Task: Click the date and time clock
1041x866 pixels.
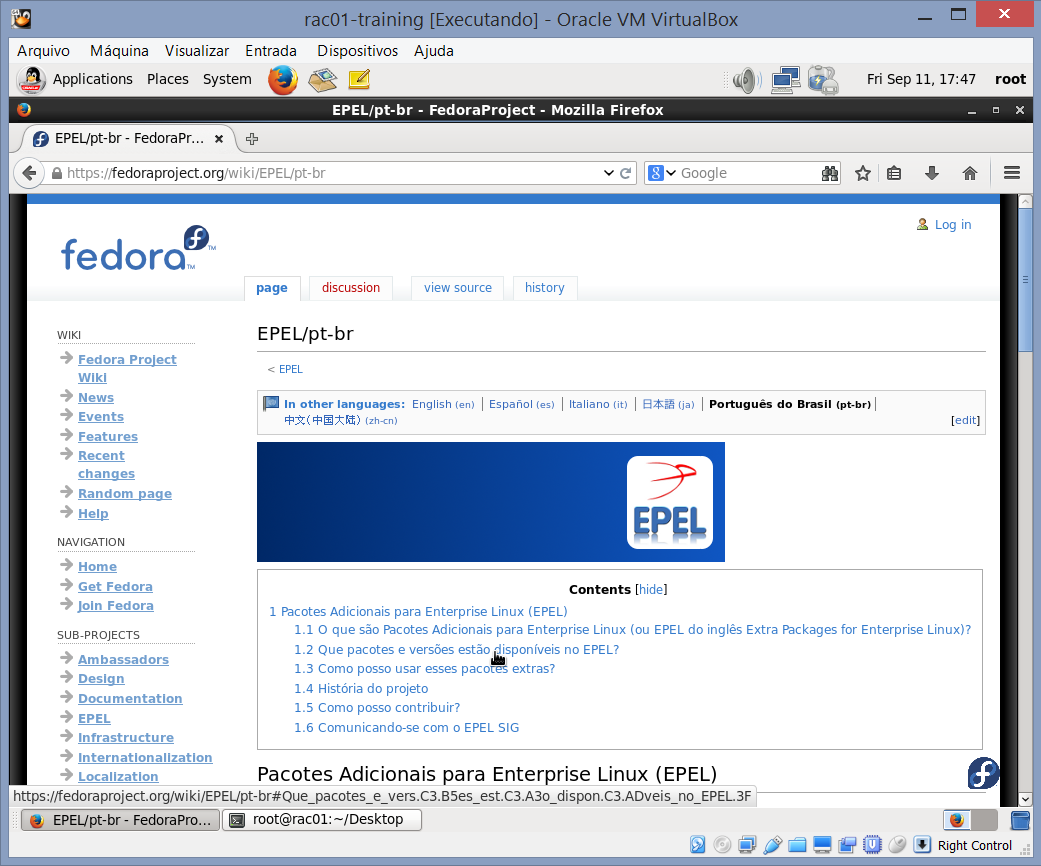Action: [921, 79]
